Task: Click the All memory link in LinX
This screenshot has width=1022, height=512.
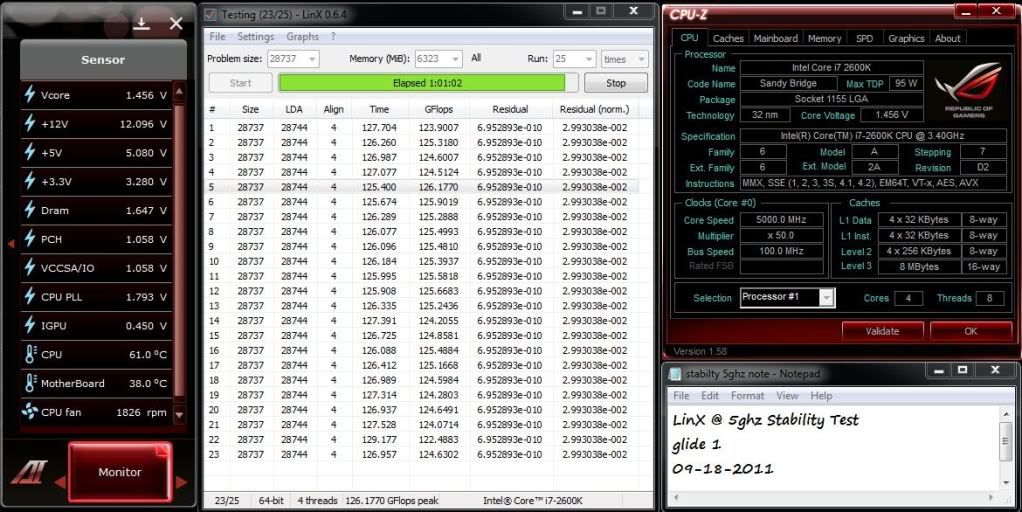Action: [476, 58]
